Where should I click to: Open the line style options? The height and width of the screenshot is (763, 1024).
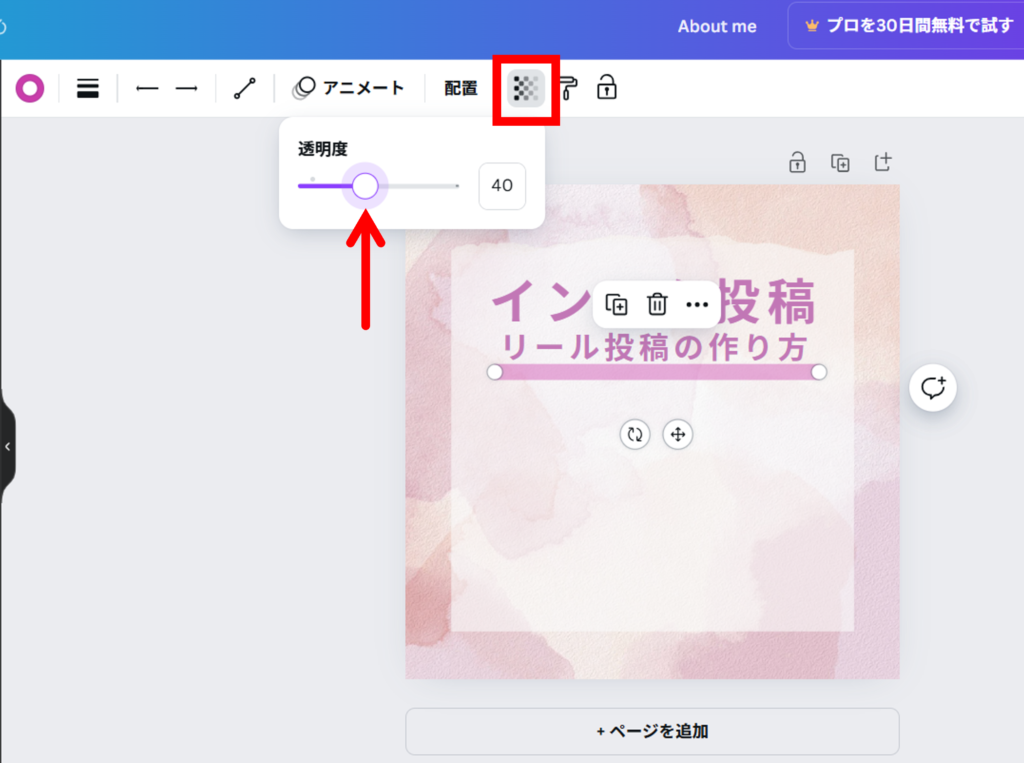click(x=88, y=89)
